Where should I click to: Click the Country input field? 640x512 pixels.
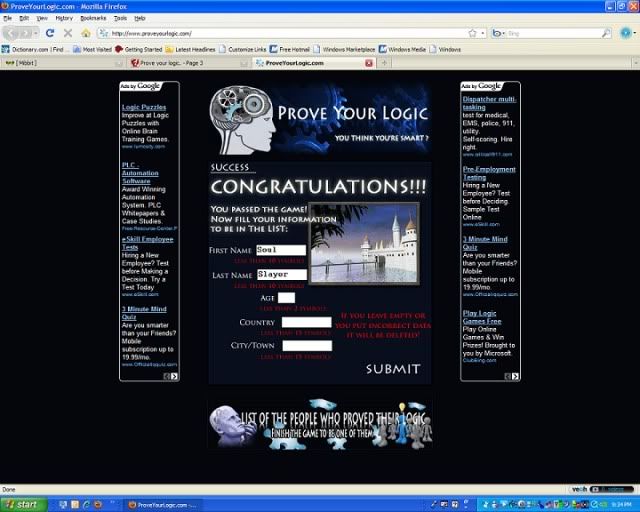coord(307,322)
